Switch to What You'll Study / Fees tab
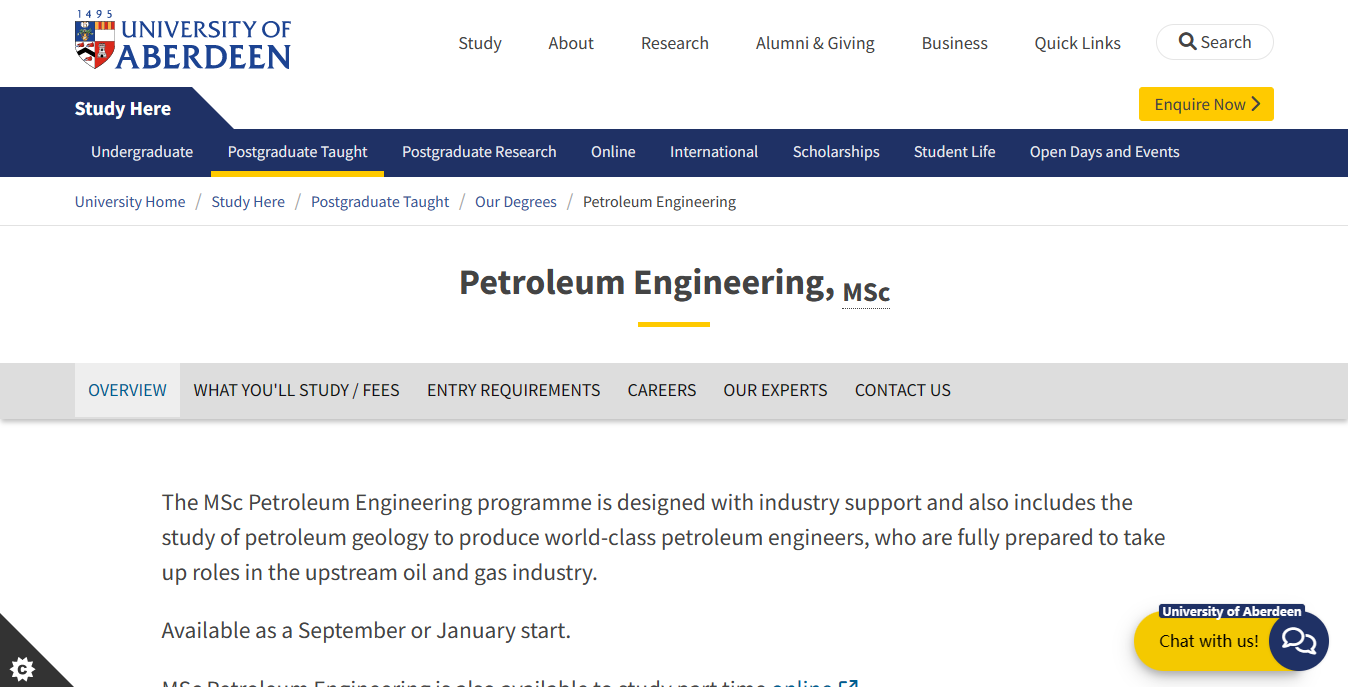 click(296, 390)
